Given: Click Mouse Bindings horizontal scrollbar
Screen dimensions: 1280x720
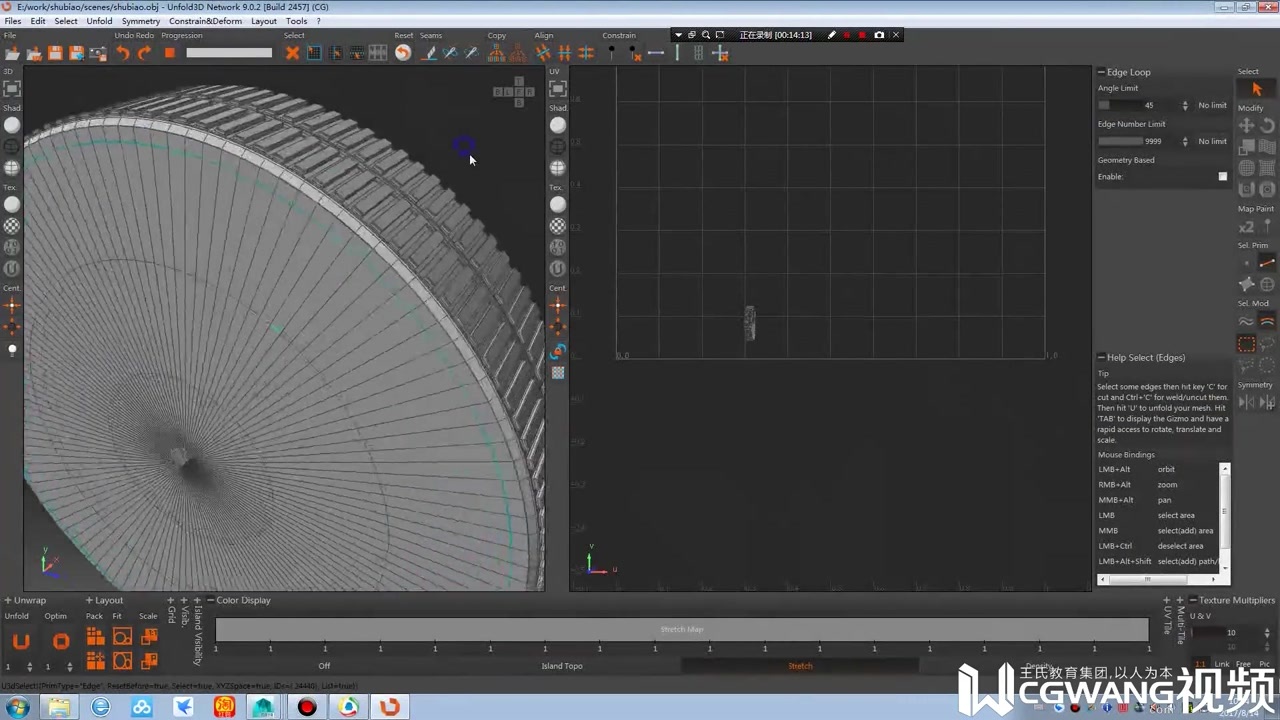Looking at the screenshot, I should [1159, 579].
